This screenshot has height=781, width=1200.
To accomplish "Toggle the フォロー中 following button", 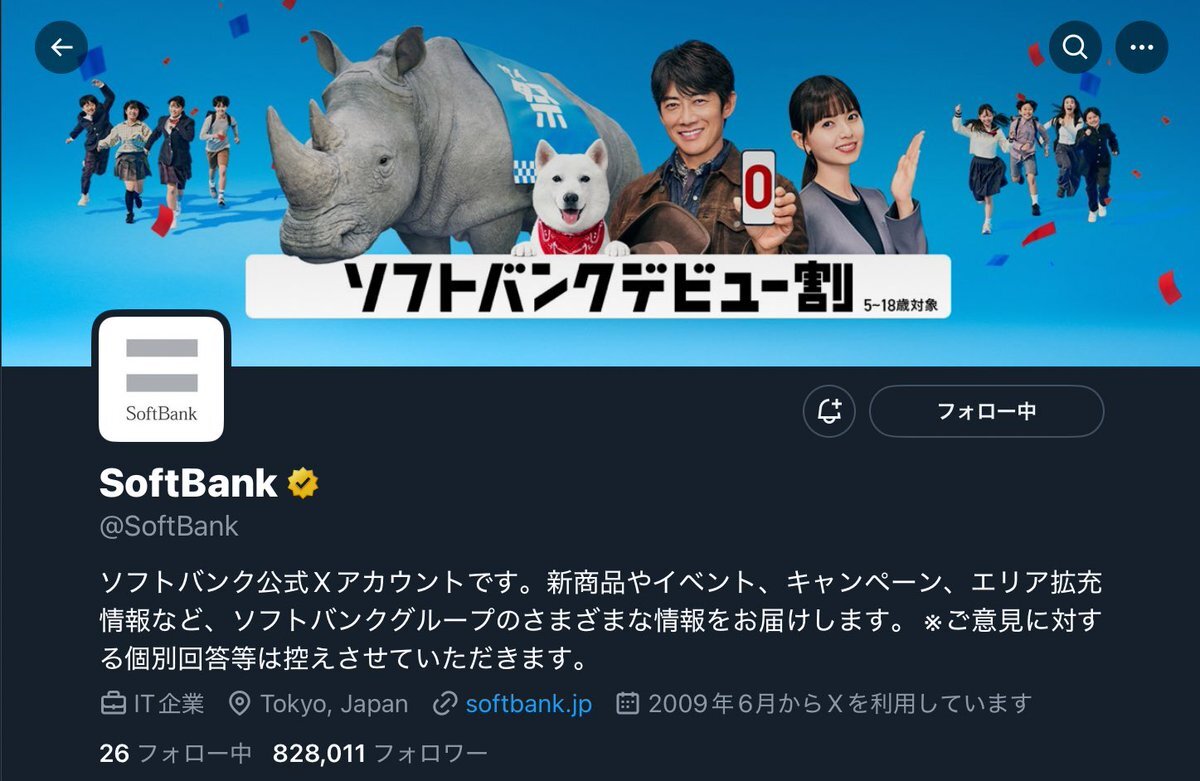I will pos(986,411).
